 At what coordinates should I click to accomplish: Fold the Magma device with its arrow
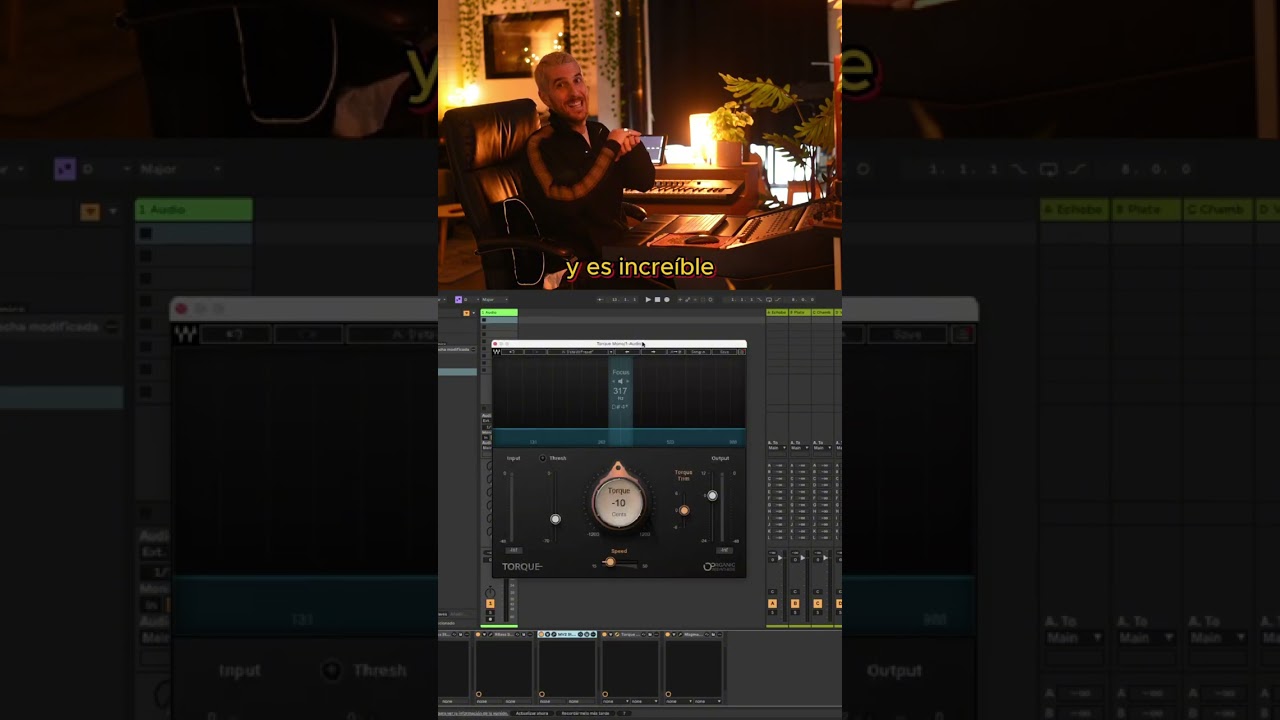click(x=674, y=634)
